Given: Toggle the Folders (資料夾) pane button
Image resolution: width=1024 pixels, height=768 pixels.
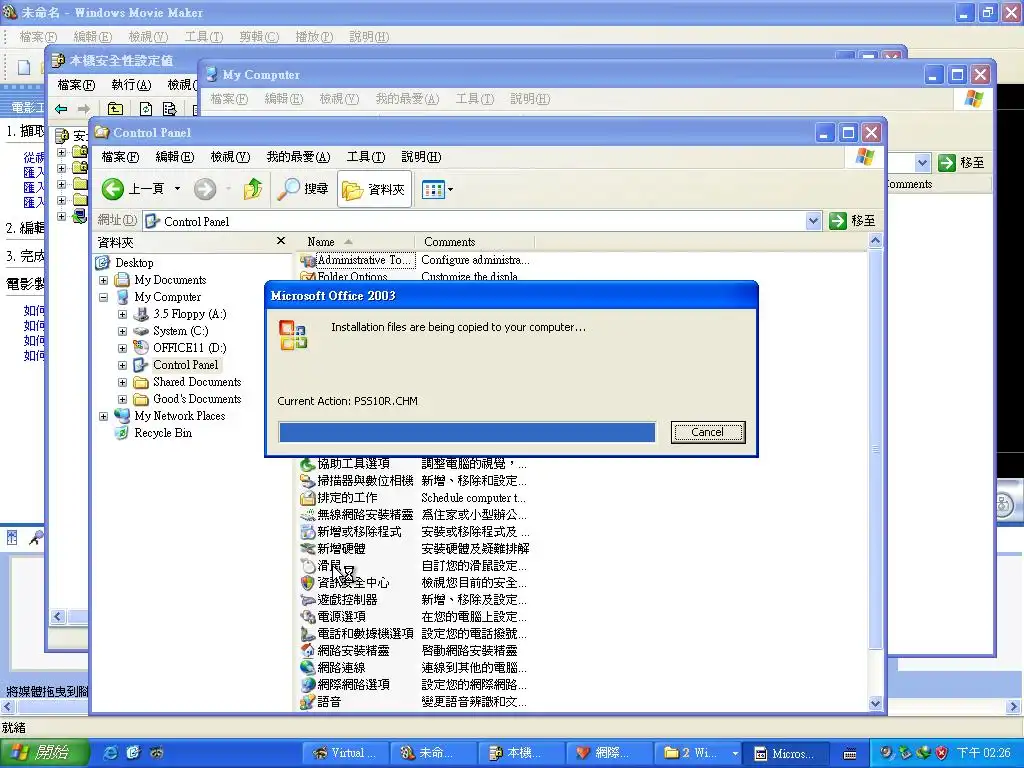Looking at the screenshot, I should pos(374,189).
